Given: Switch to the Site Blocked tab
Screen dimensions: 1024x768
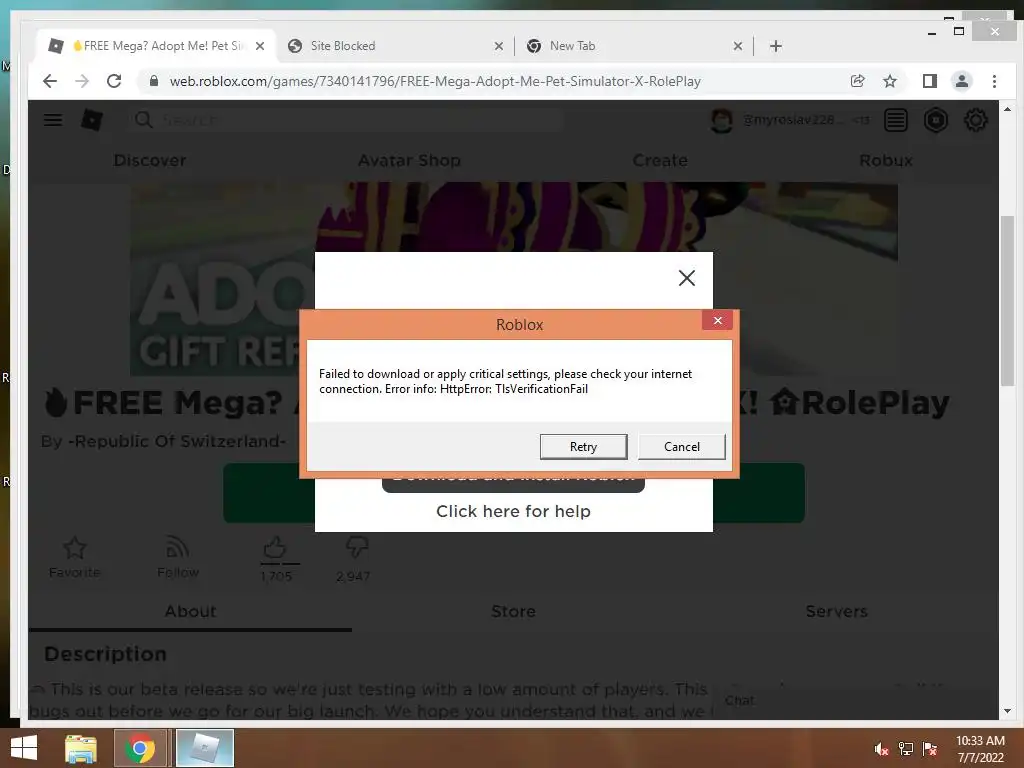Looking at the screenshot, I should pyautogui.click(x=395, y=46).
